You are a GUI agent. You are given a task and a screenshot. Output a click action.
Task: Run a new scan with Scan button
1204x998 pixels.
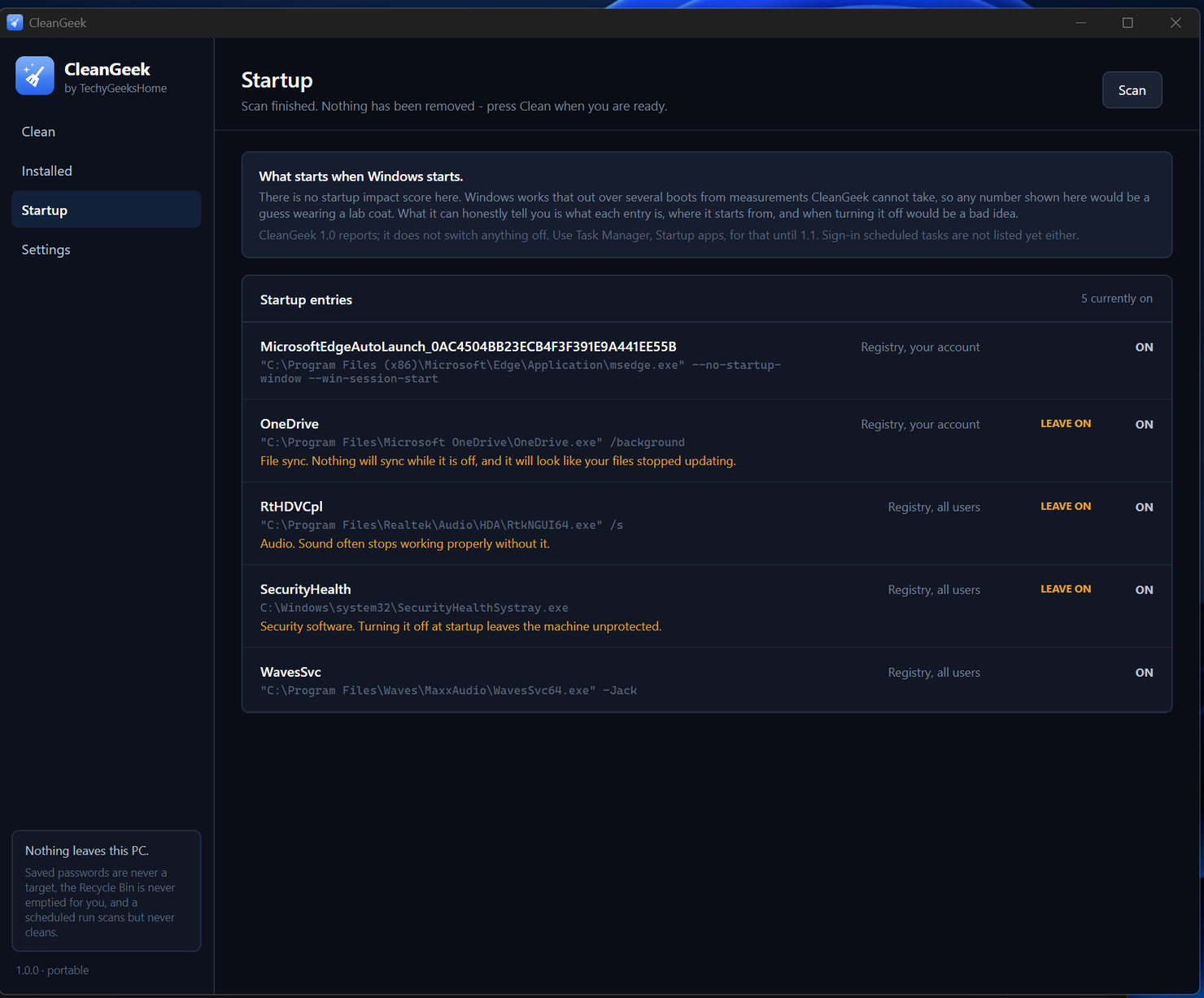pos(1132,90)
